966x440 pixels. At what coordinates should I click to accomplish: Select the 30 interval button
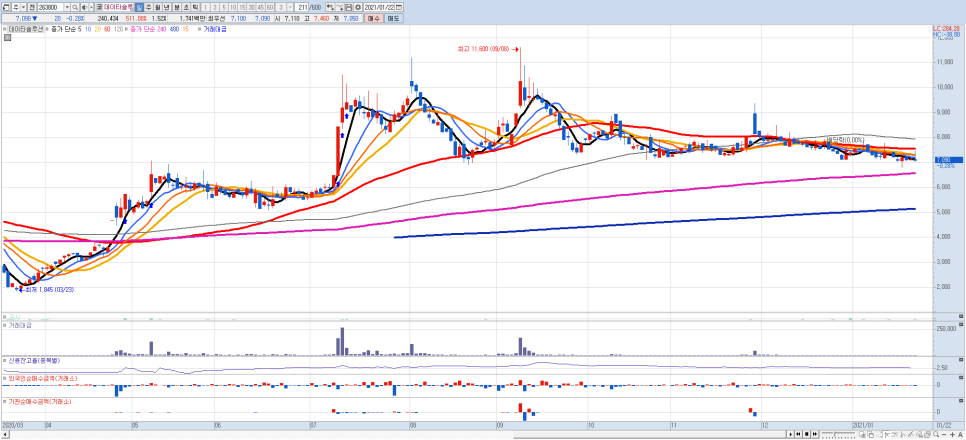click(x=251, y=7)
